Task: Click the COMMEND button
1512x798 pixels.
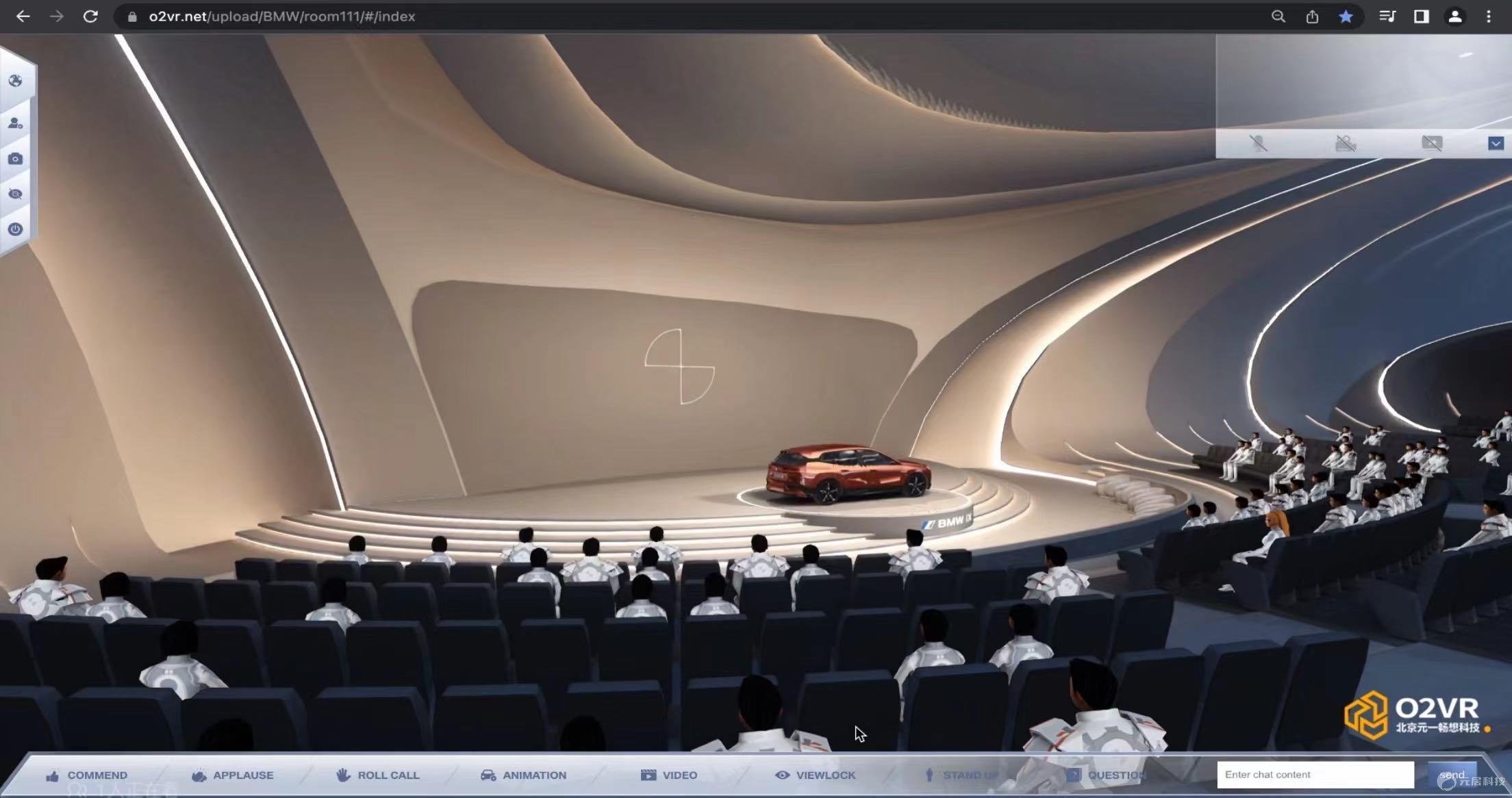Action: pos(87,775)
